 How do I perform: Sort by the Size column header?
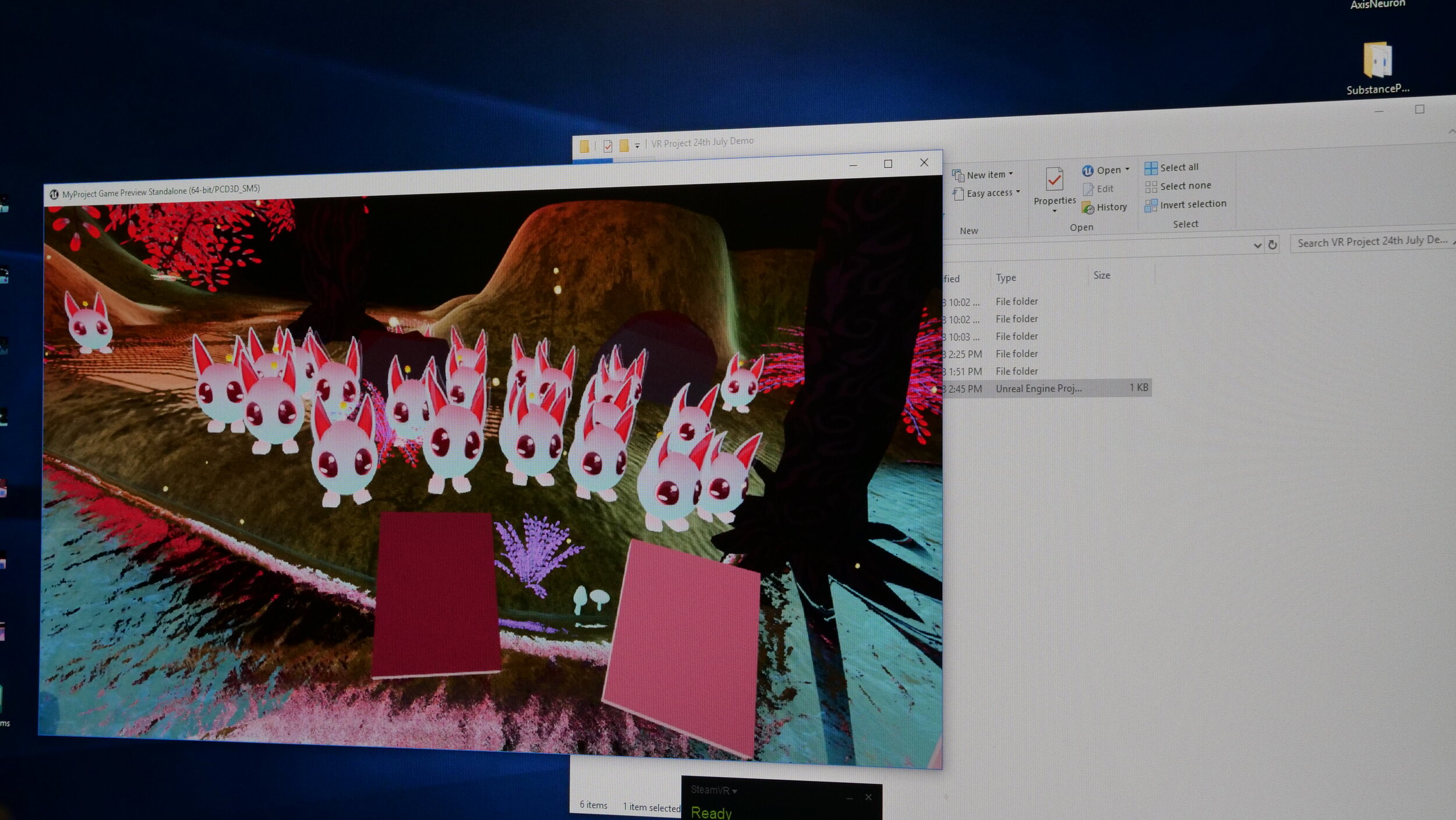click(x=1101, y=275)
